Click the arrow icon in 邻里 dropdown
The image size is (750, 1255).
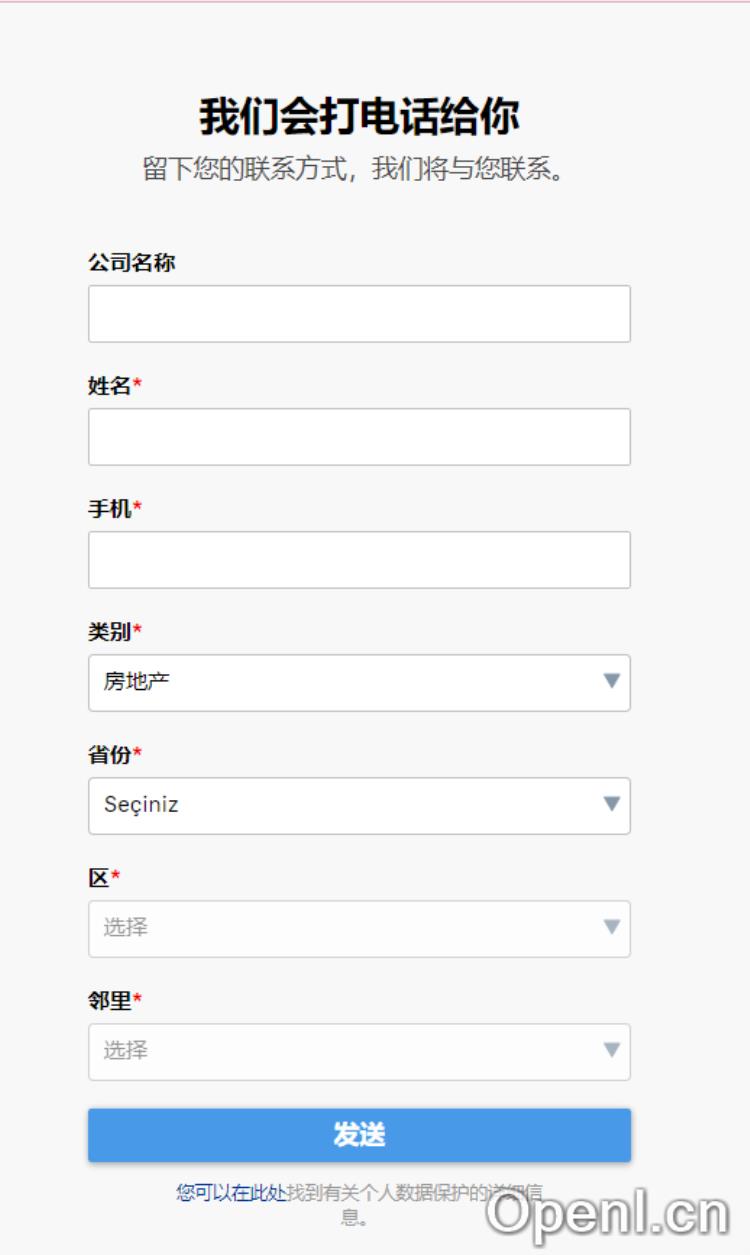pyautogui.click(x=612, y=1051)
